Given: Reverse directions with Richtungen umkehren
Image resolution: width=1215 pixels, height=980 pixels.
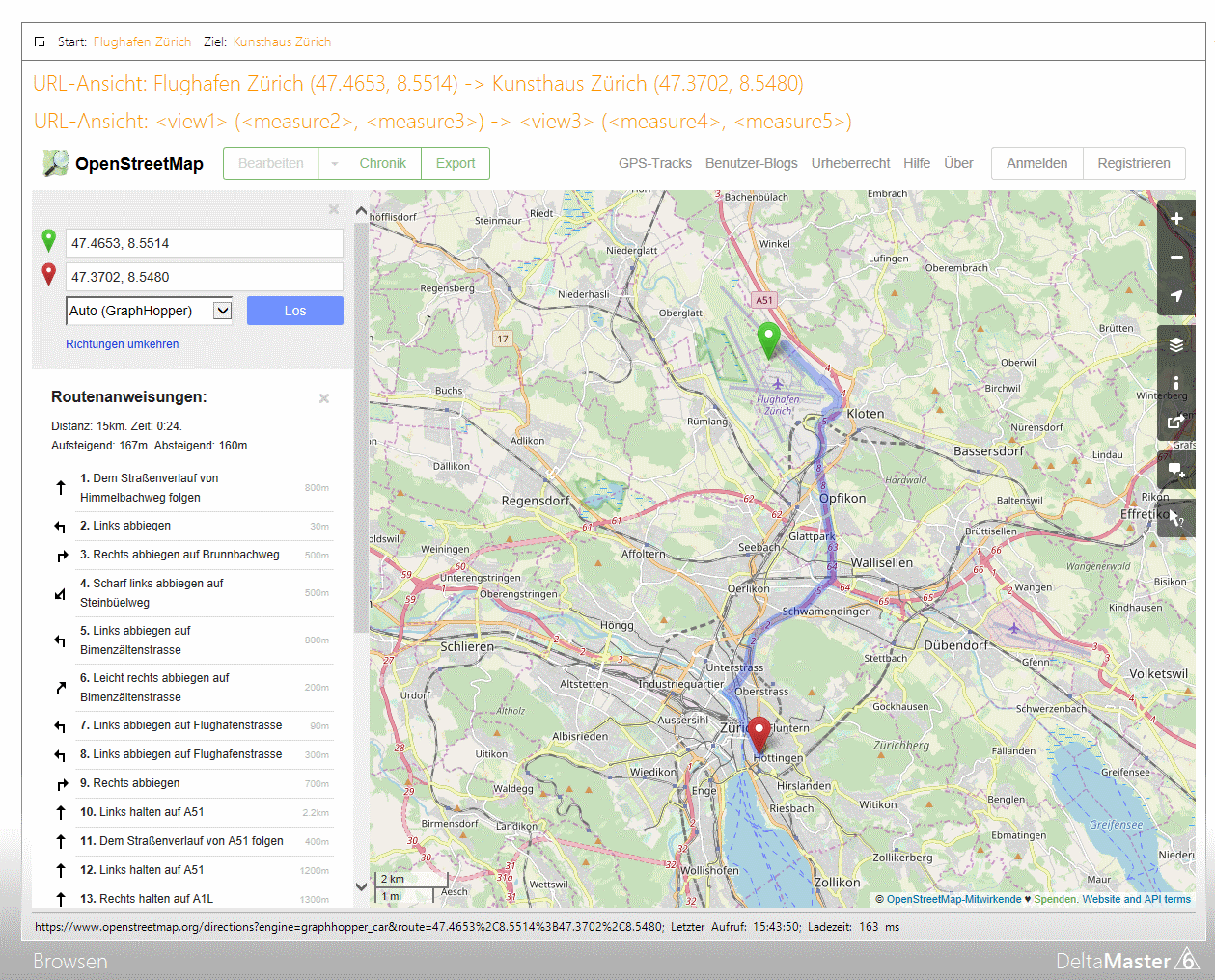Looking at the screenshot, I should [123, 344].
